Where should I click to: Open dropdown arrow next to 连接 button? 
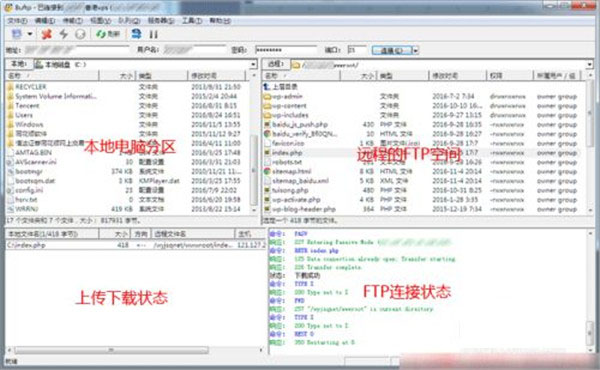(416, 50)
